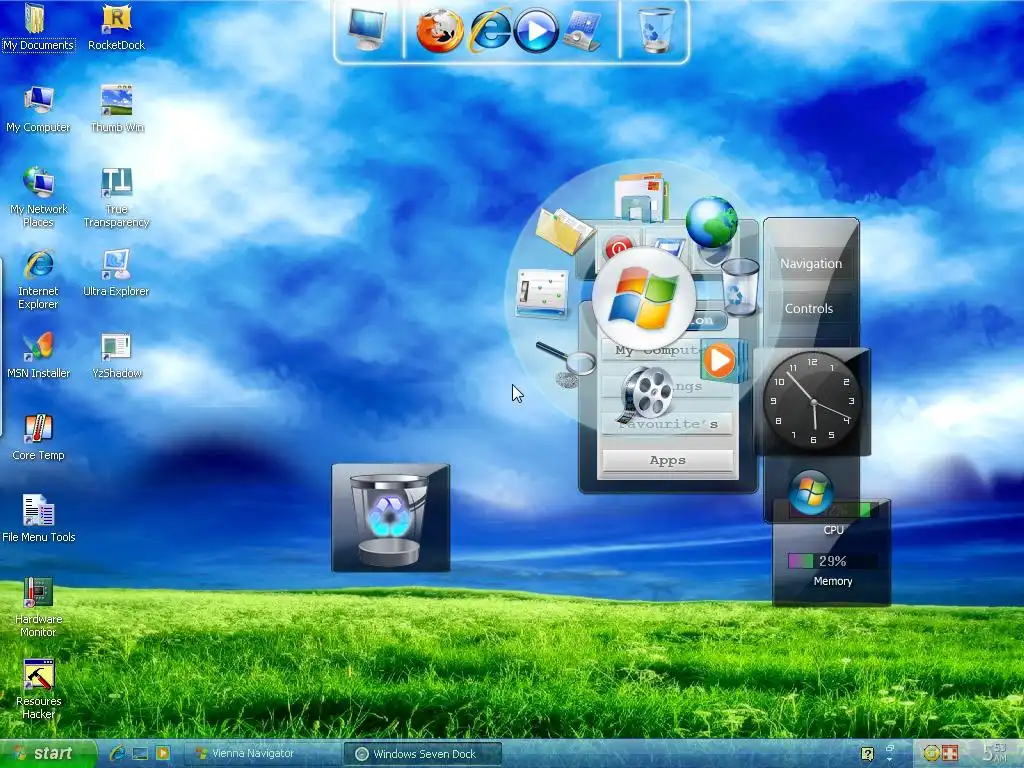
Task: Open film reel icon in circular launcher
Action: tap(645, 394)
